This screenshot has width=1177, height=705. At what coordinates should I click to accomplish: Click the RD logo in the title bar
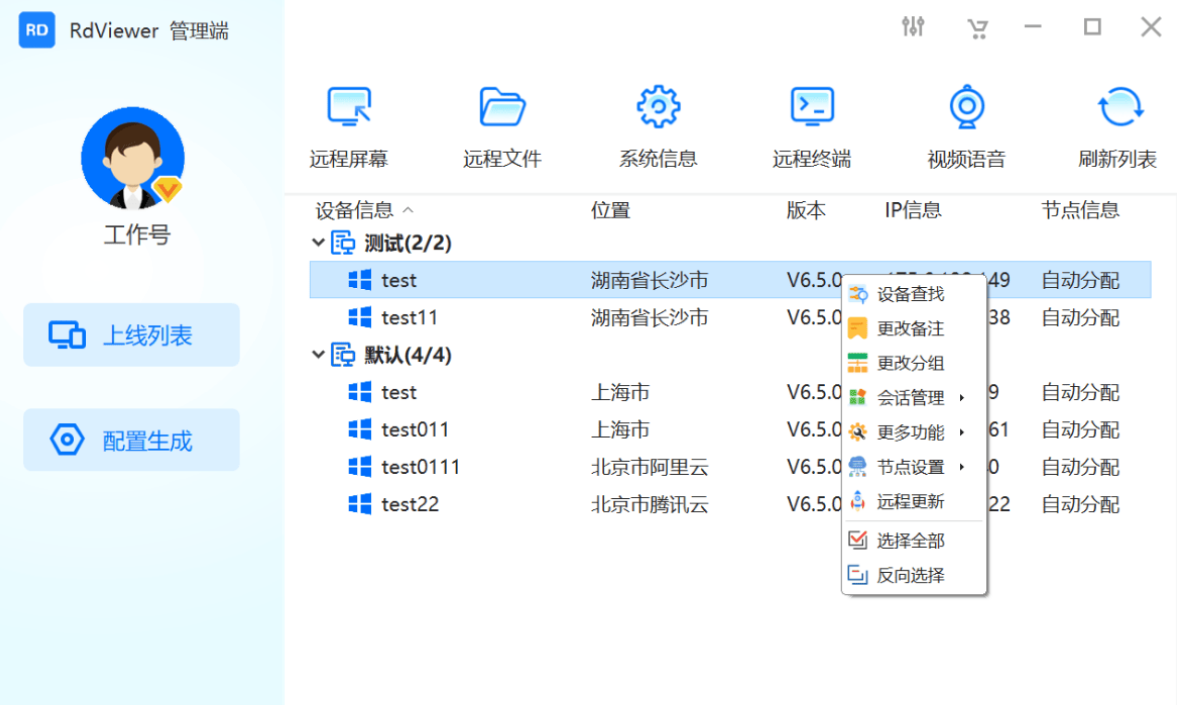[x=36, y=30]
